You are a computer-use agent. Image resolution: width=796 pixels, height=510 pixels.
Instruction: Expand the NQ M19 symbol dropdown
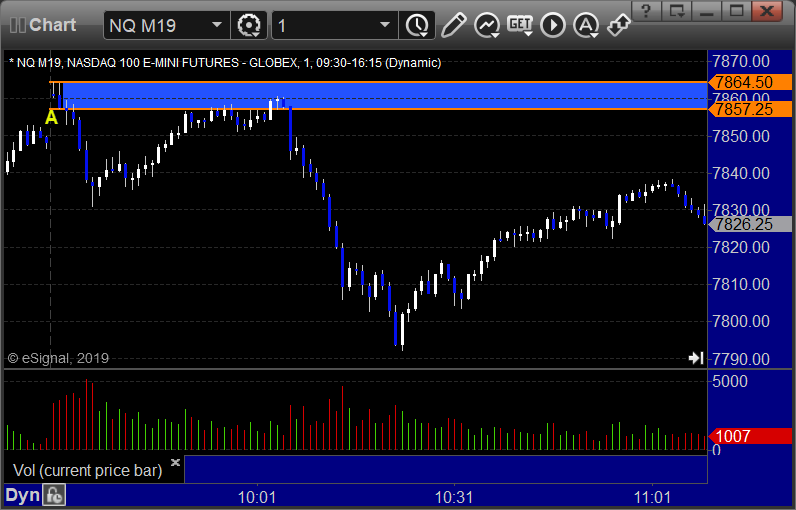click(217, 25)
